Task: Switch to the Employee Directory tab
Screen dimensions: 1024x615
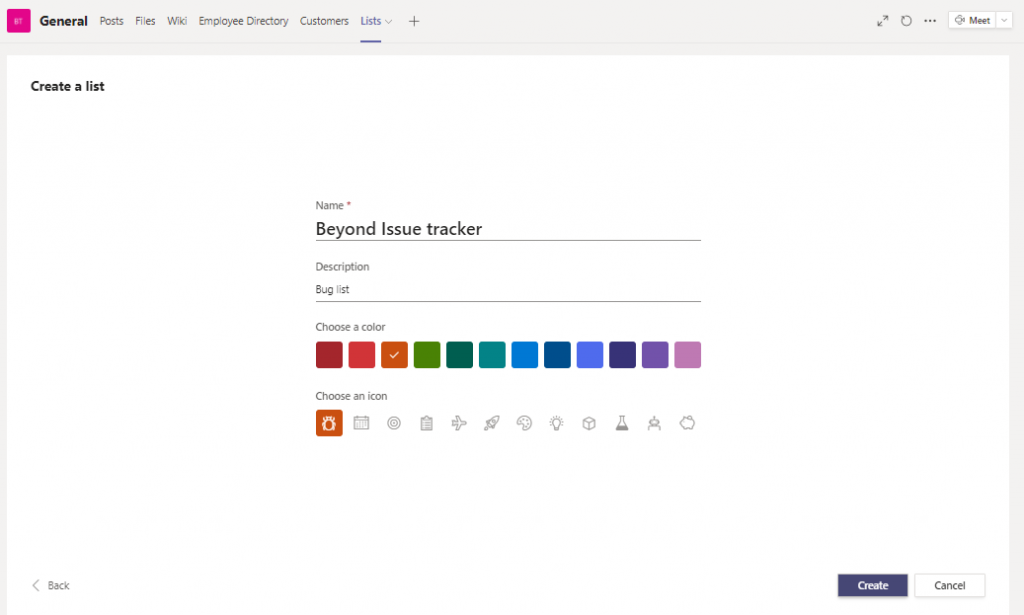Action: pyautogui.click(x=243, y=21)
